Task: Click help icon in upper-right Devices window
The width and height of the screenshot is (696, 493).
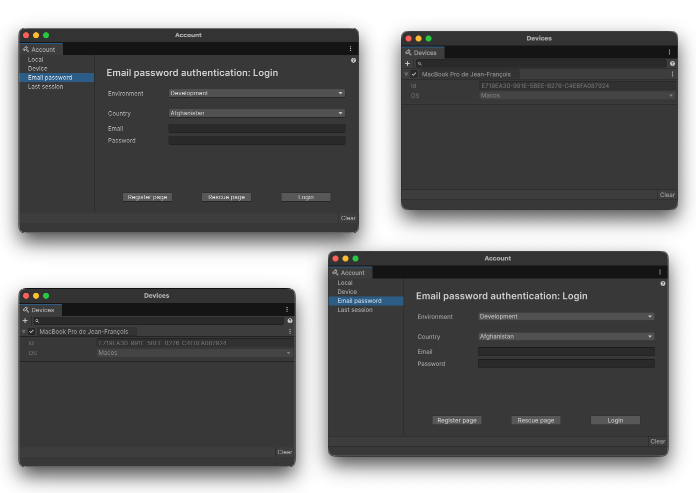Action: click(672, 63)
